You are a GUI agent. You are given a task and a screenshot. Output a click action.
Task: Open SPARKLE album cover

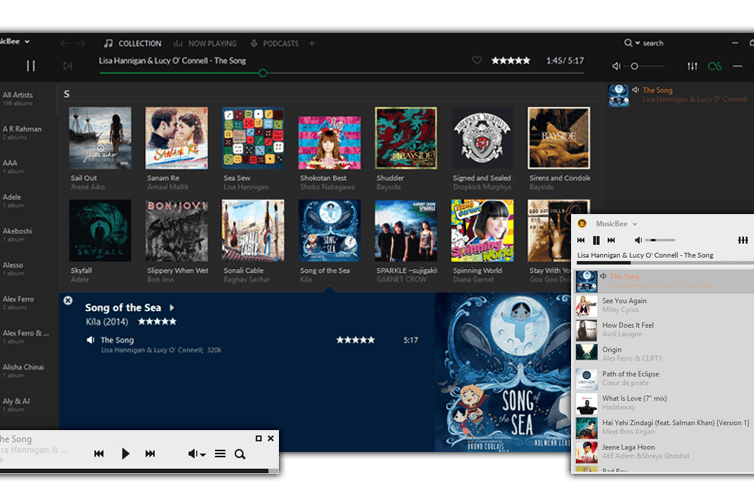point(406,231)
